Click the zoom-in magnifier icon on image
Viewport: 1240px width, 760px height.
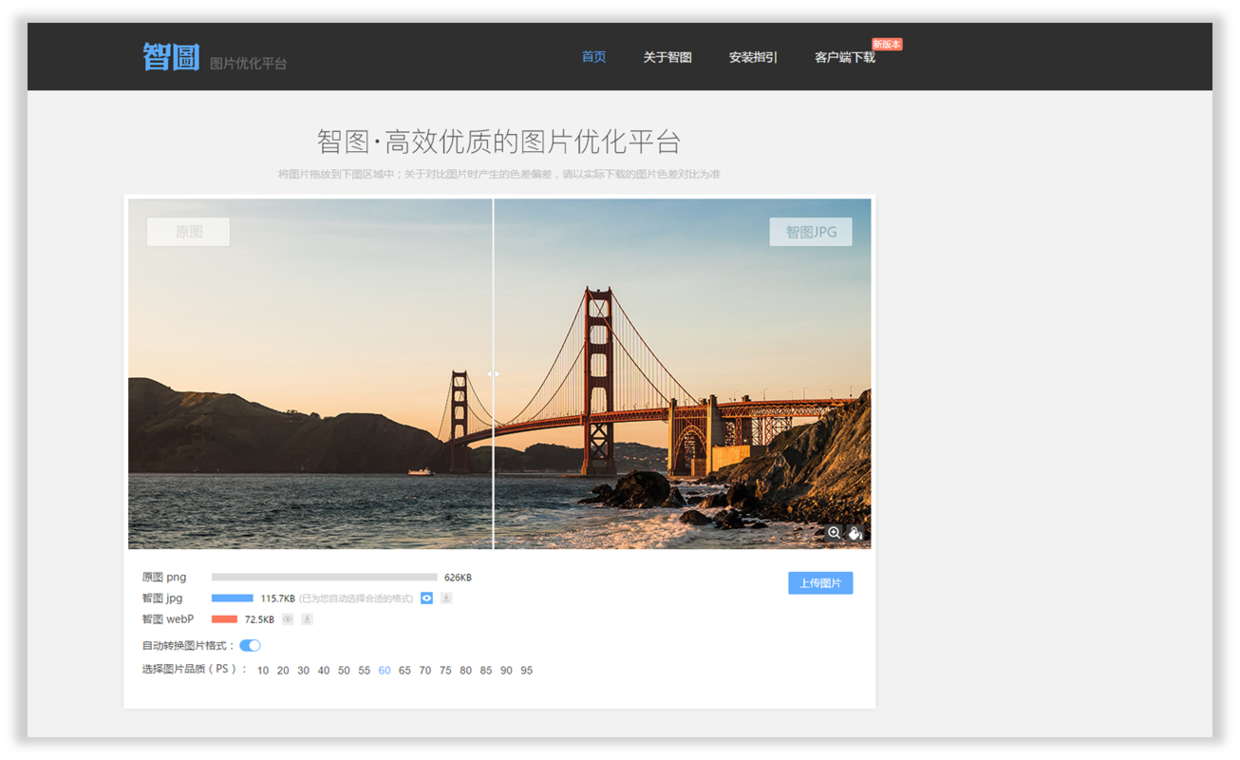point(834,533)
